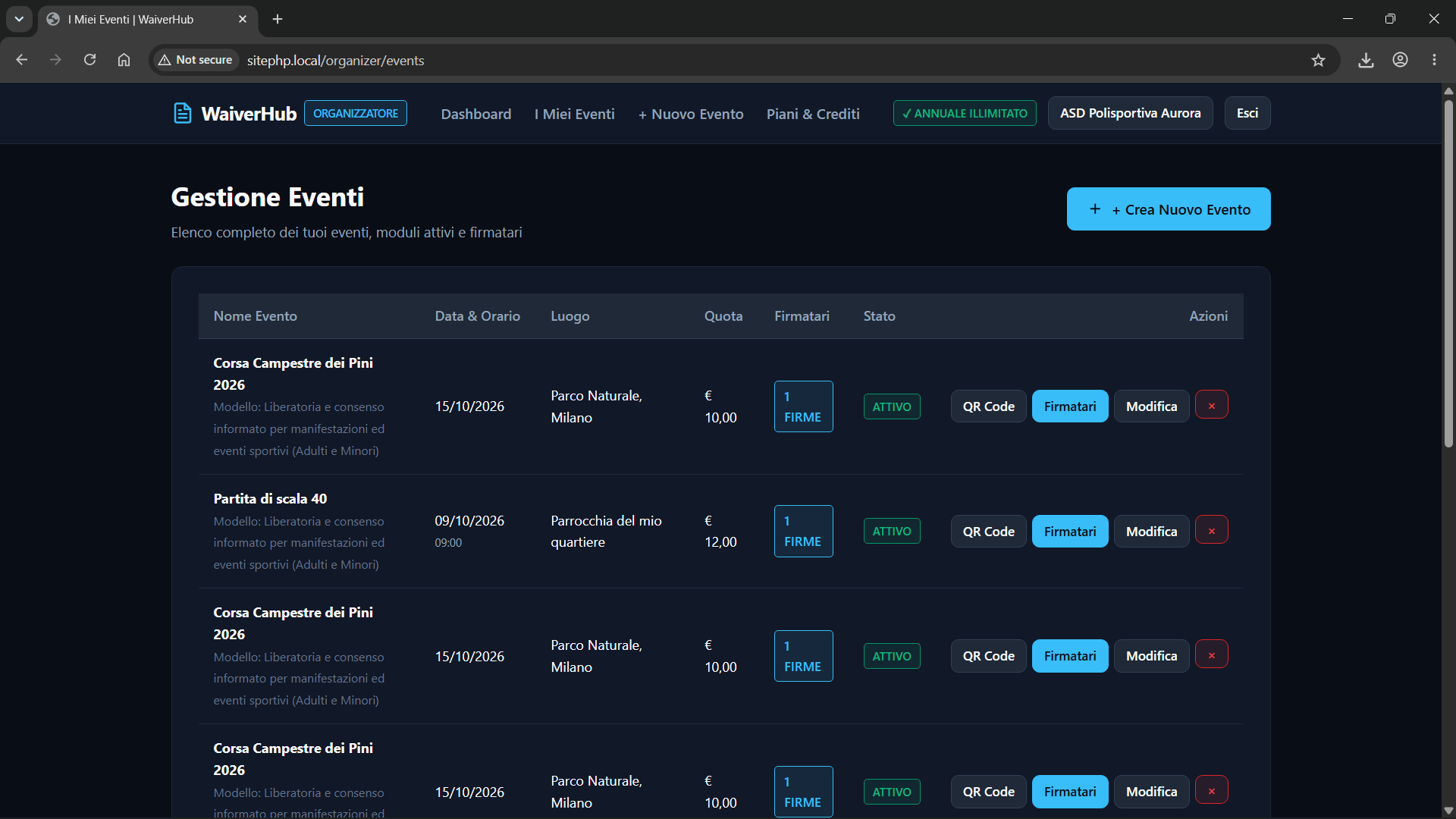The width and height of the screenshot is (1456, 819).
Task: Open the tab search dropdown arrow
Action: 19,19
